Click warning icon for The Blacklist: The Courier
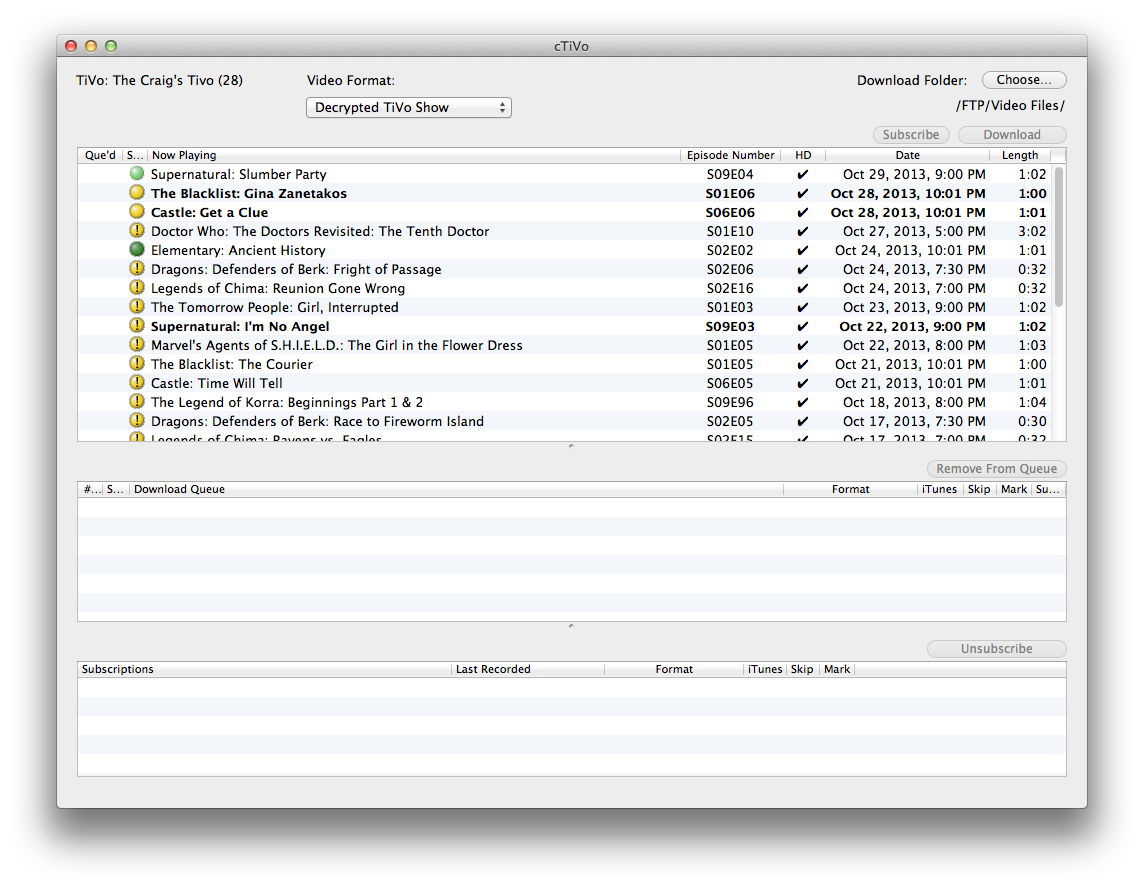 point(136,363)
